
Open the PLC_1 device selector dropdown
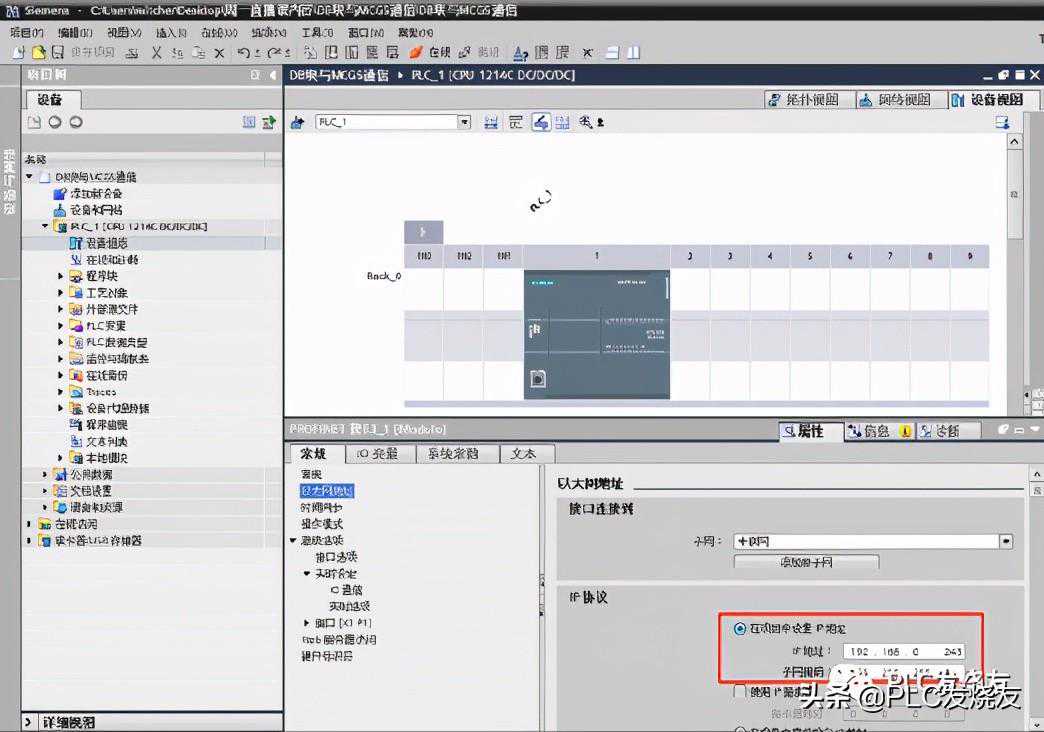point(464,122)
